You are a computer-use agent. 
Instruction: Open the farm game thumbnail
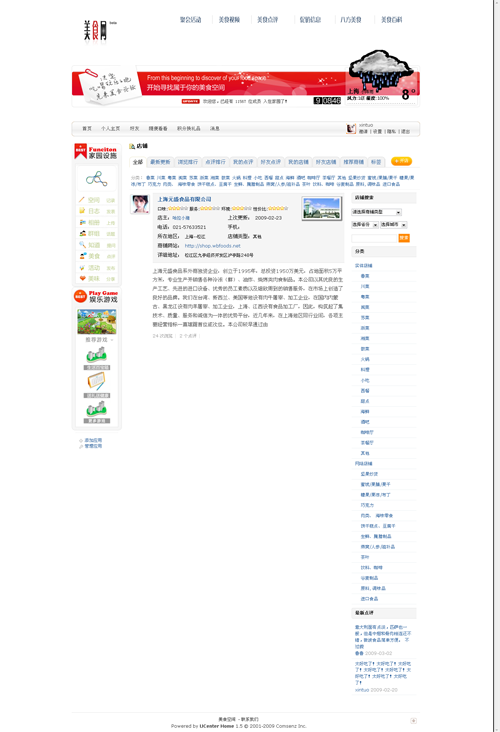97,321
